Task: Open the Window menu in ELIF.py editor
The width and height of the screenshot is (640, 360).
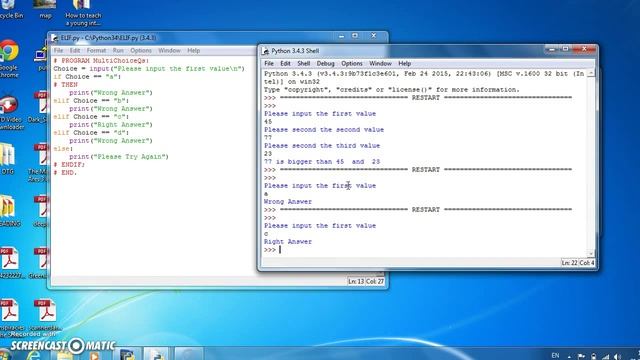Action: point(169,51)
